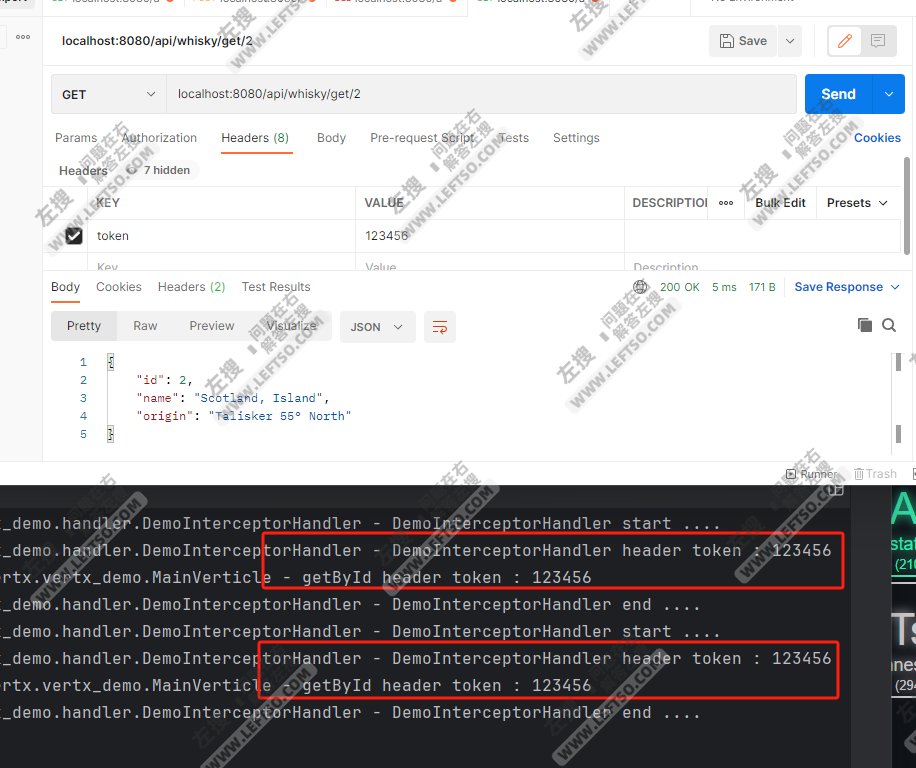Image resolution: width=916 pixels, height=768 pixels.
Task: Open the Test Results tab
Action: [x=276, y=287]
